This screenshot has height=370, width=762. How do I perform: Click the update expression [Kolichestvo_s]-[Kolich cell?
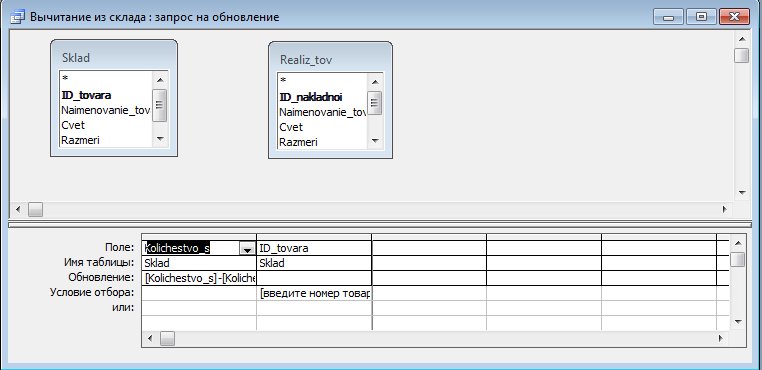click(199, 278)
